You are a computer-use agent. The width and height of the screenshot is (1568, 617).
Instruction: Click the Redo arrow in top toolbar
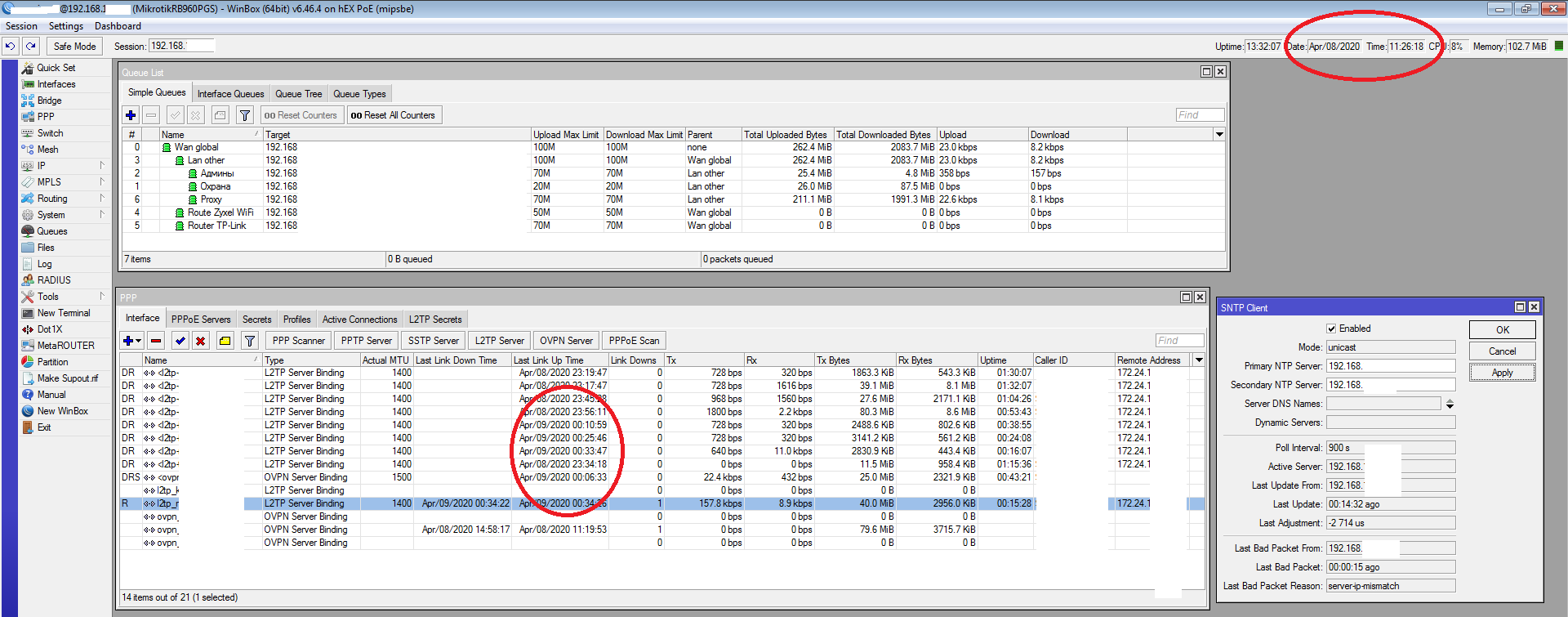(x=31, y=47)
